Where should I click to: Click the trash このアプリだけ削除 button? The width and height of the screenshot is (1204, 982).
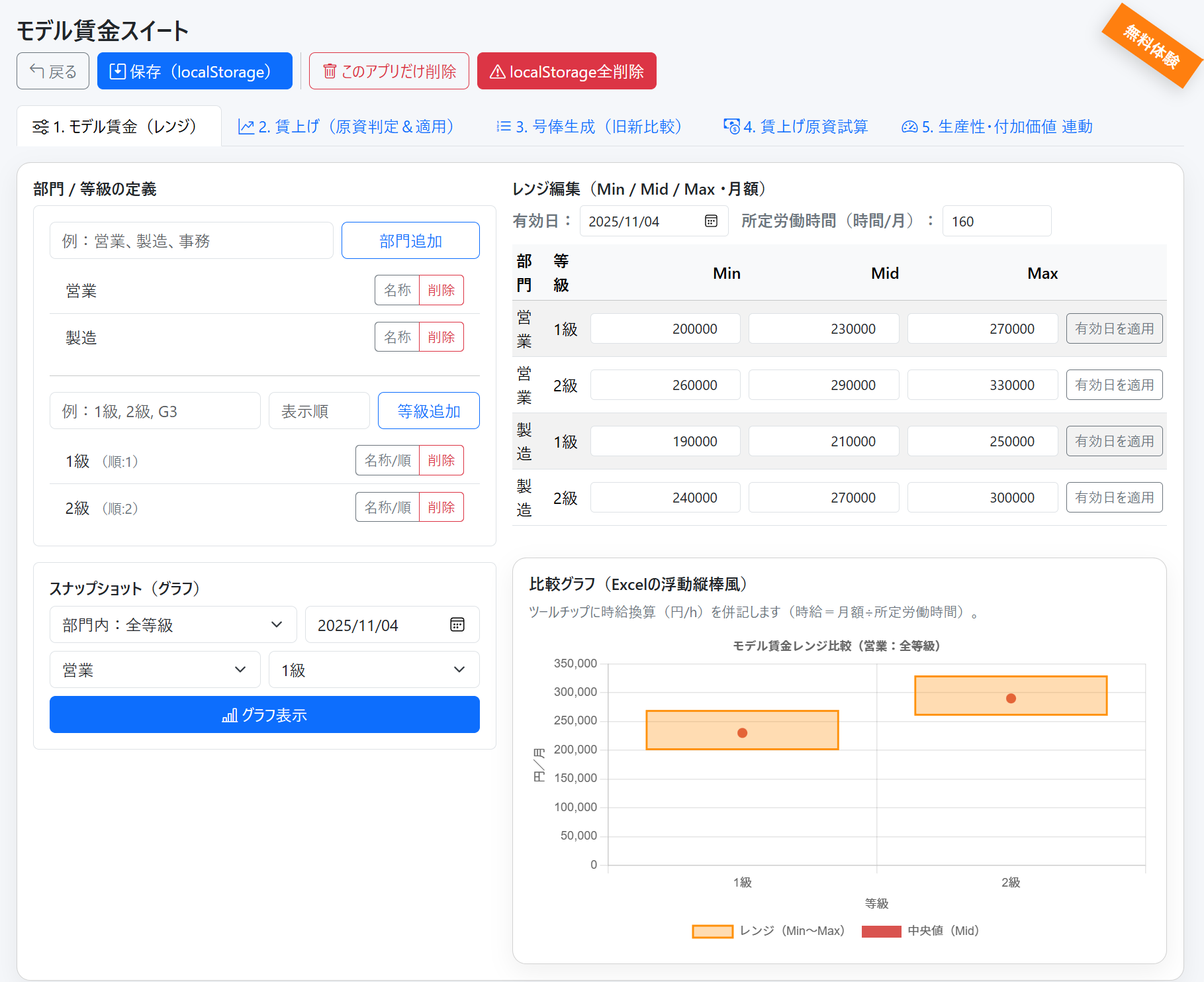(389, 72)
